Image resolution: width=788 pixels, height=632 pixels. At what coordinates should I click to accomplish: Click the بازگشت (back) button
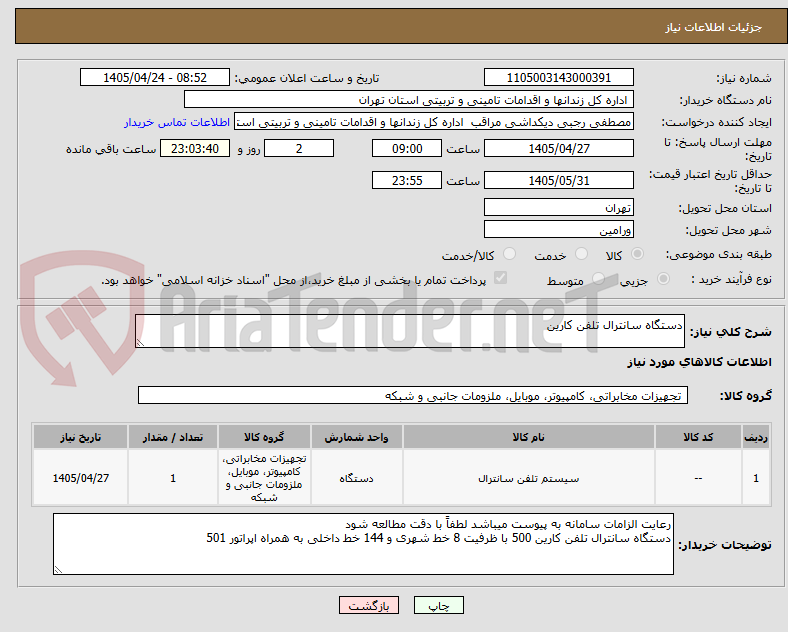point(369,605)
